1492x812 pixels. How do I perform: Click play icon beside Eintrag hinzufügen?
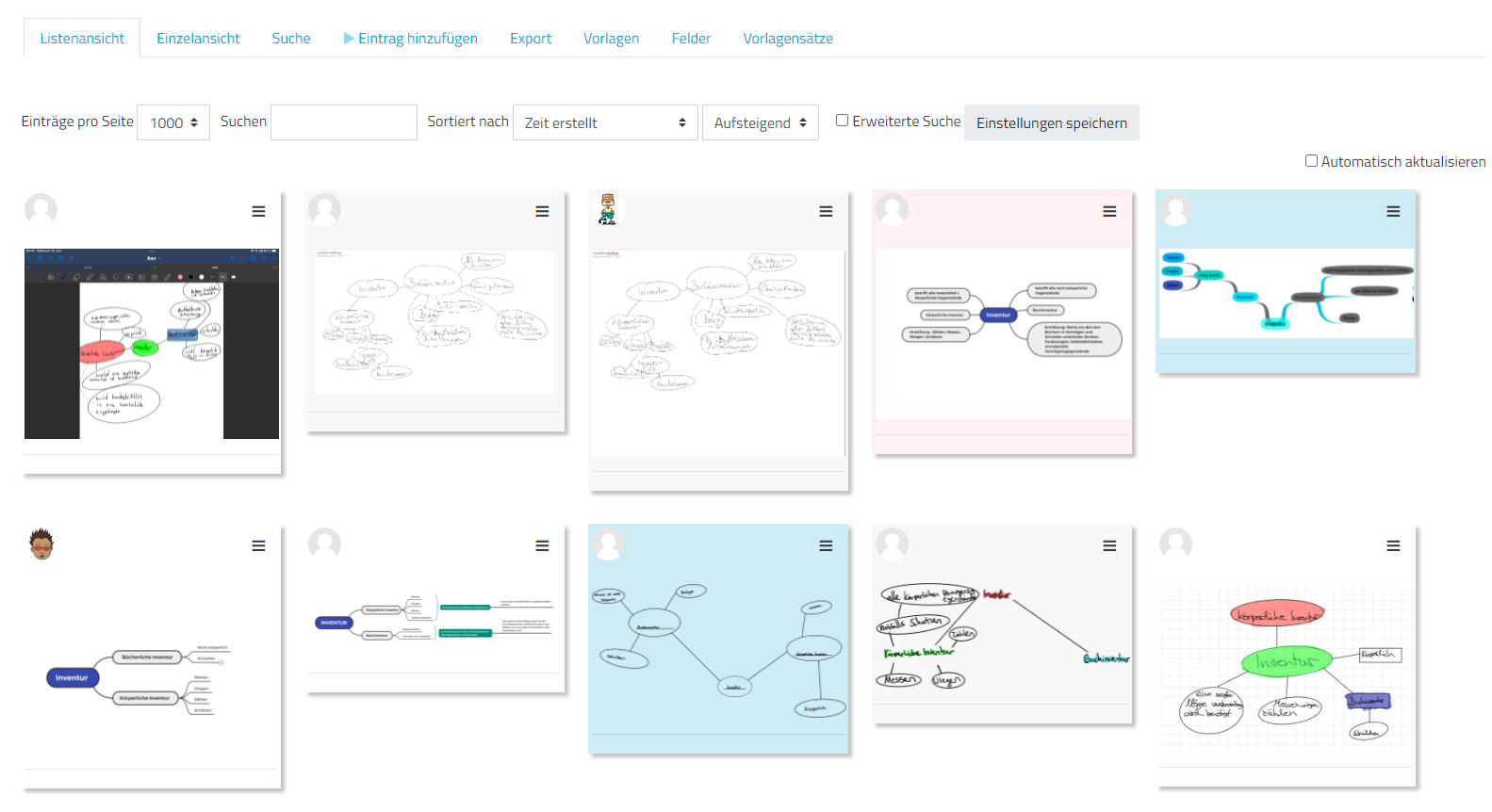tap(349, 39)
